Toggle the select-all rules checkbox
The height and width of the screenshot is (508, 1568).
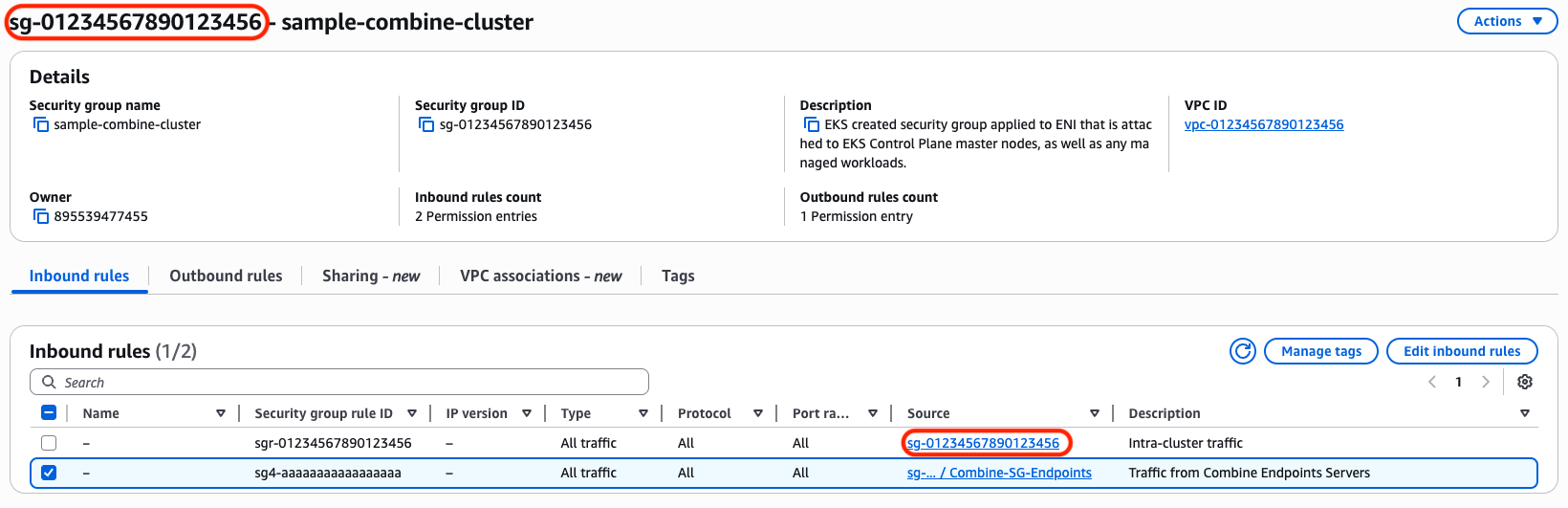(x=49, y=413)
